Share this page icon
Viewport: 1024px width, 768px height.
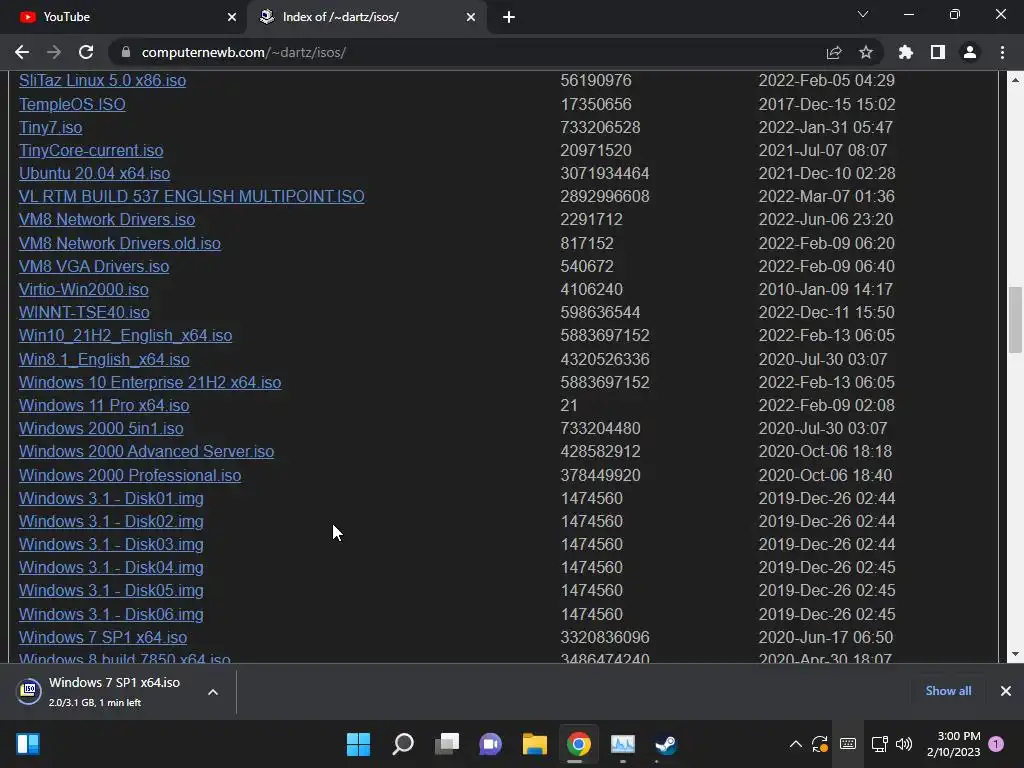tap(834, 52)
